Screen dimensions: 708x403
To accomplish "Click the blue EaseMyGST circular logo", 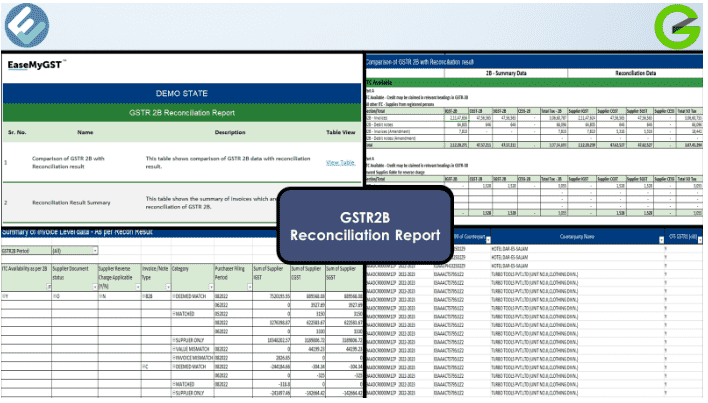I will 27,27.
